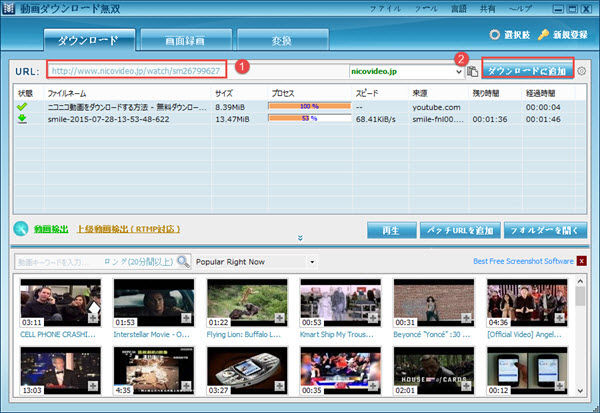
Task: Click the scroll up arrow of video list
Action: click(580, 282)
